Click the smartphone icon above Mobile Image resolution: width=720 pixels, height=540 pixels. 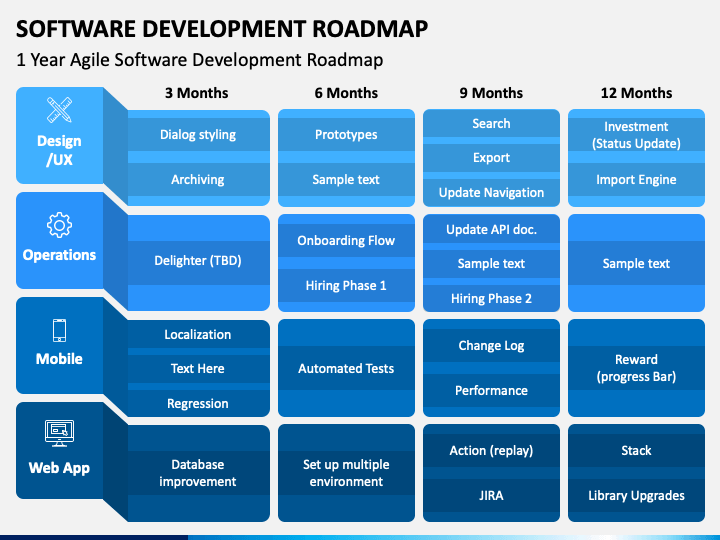pyautogui.click(x=59, y=330)
